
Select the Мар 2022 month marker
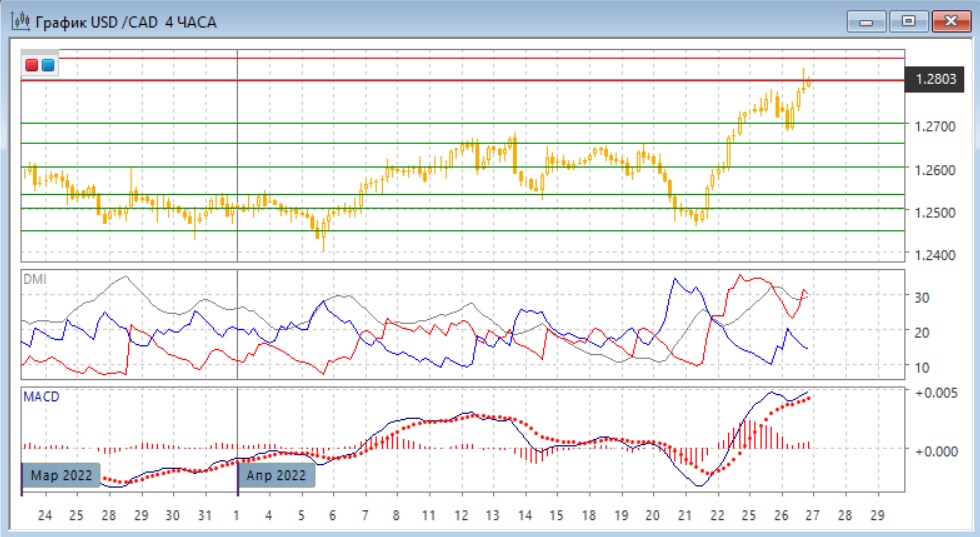pyautogui.click(x=61, y=476)
